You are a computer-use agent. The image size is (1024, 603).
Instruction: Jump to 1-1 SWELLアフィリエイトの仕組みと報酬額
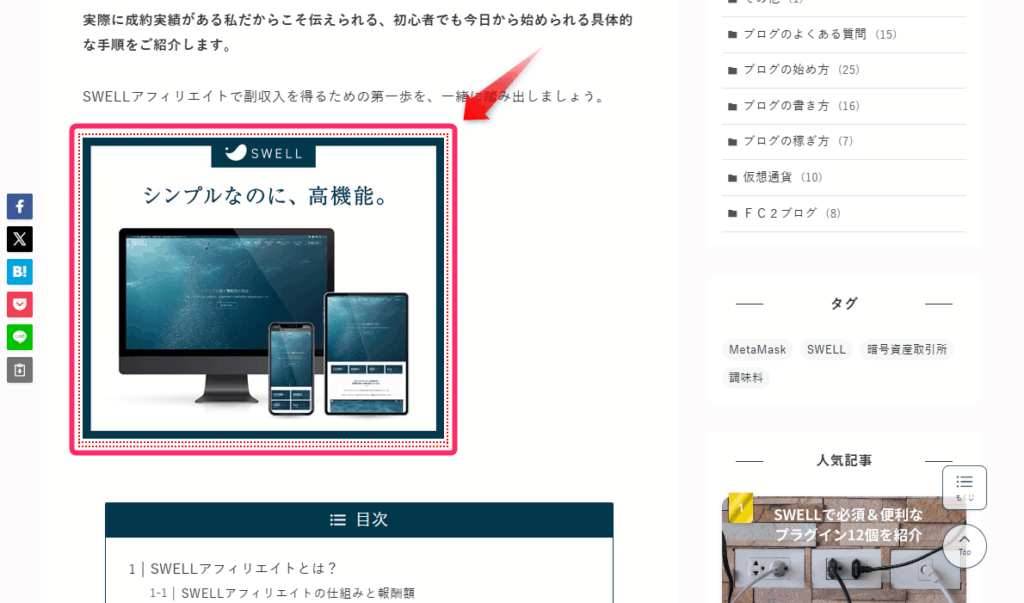pos(282,593)
